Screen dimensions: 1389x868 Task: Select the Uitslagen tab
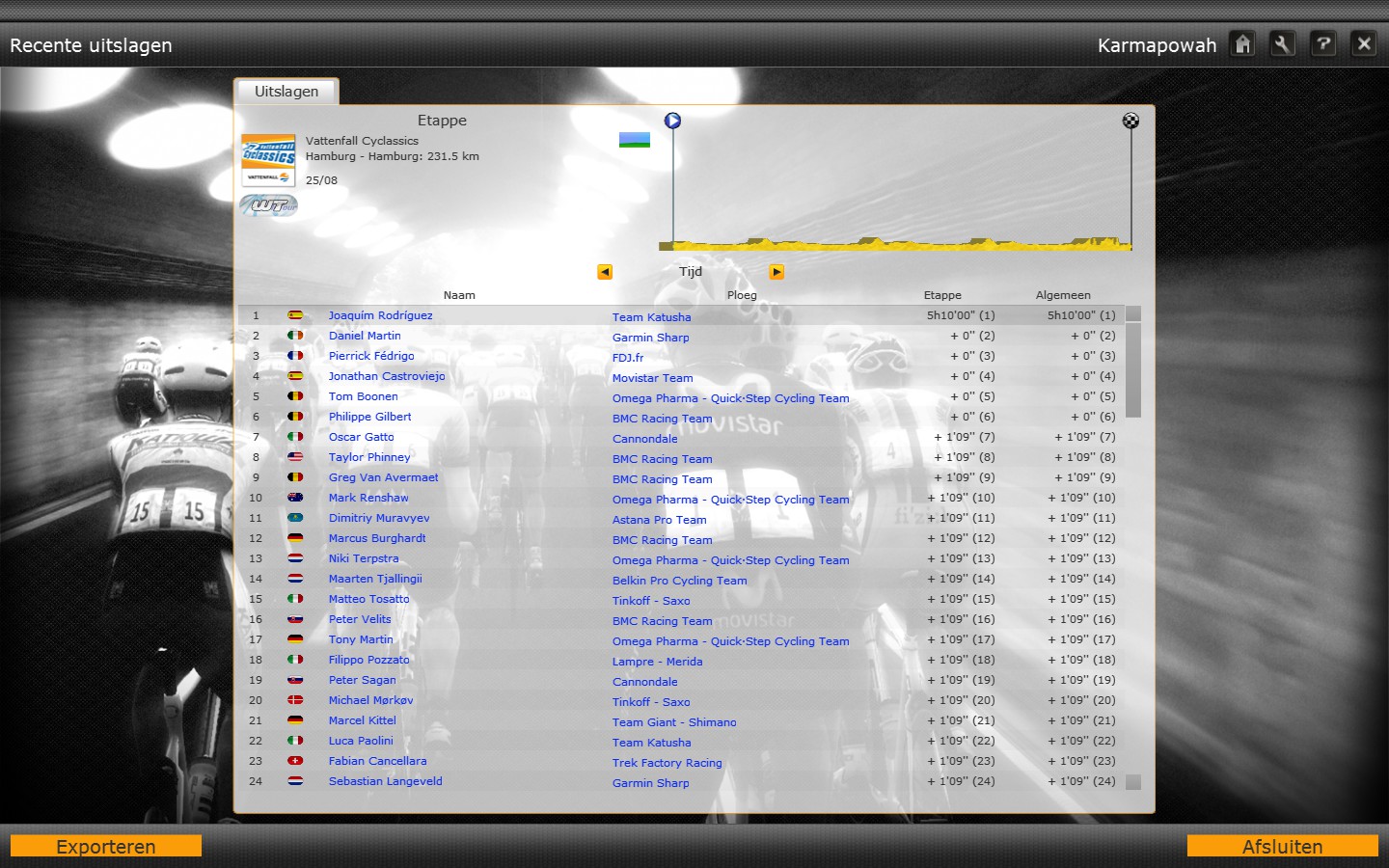click(286, 92)
